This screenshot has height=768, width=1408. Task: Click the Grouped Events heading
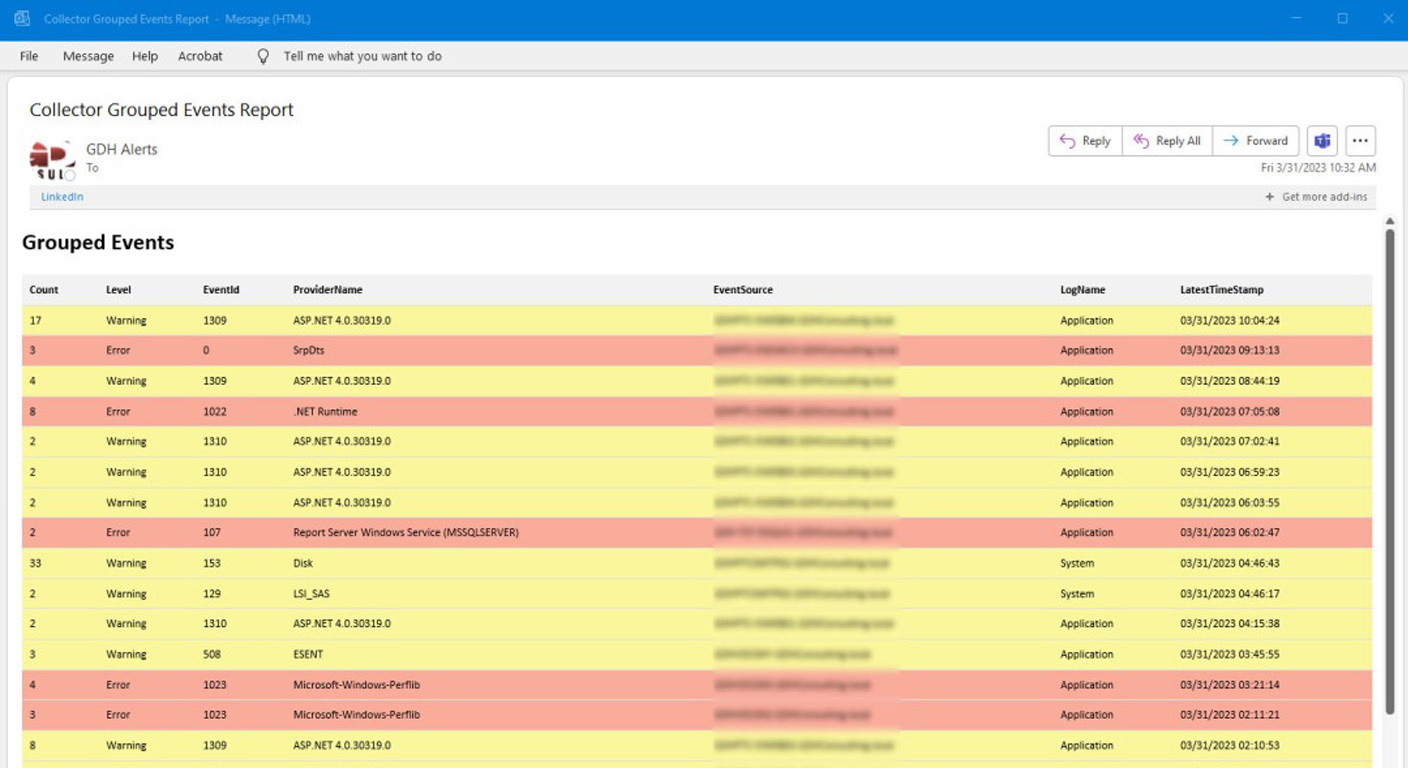pyautogui.click(x=98, y=243)
